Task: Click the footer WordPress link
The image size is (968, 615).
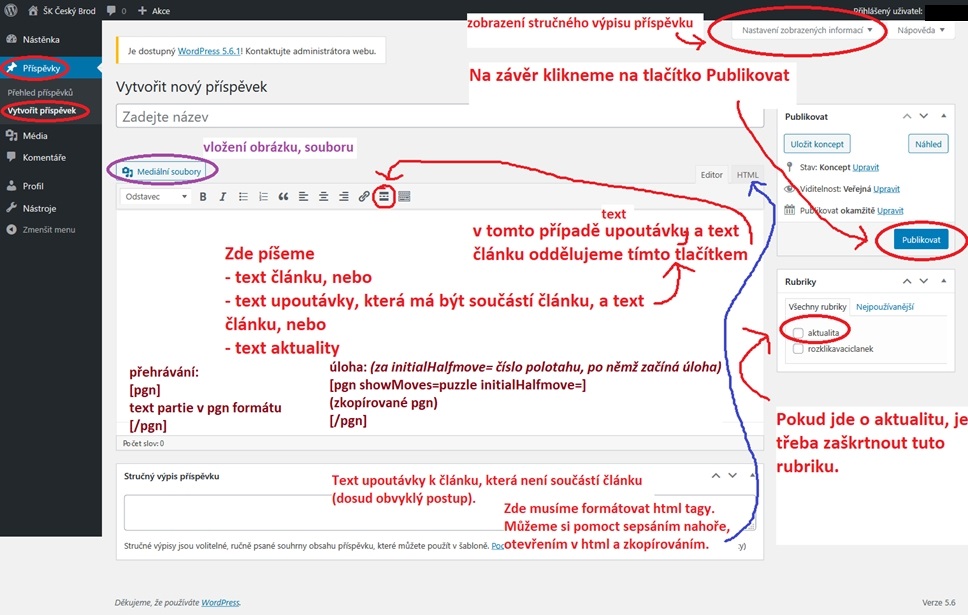Action: click(x=220, y=603)
